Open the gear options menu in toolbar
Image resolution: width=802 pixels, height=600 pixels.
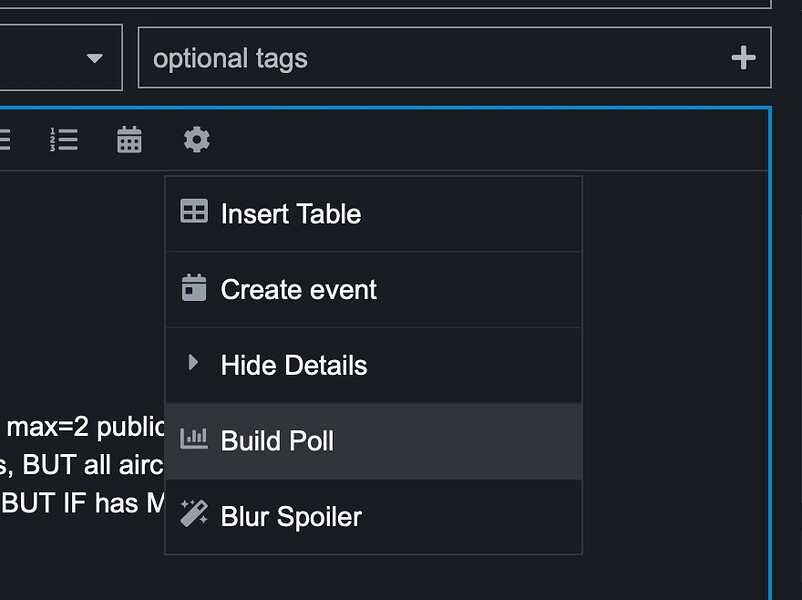pyautogui.click(x=197, y=139)
